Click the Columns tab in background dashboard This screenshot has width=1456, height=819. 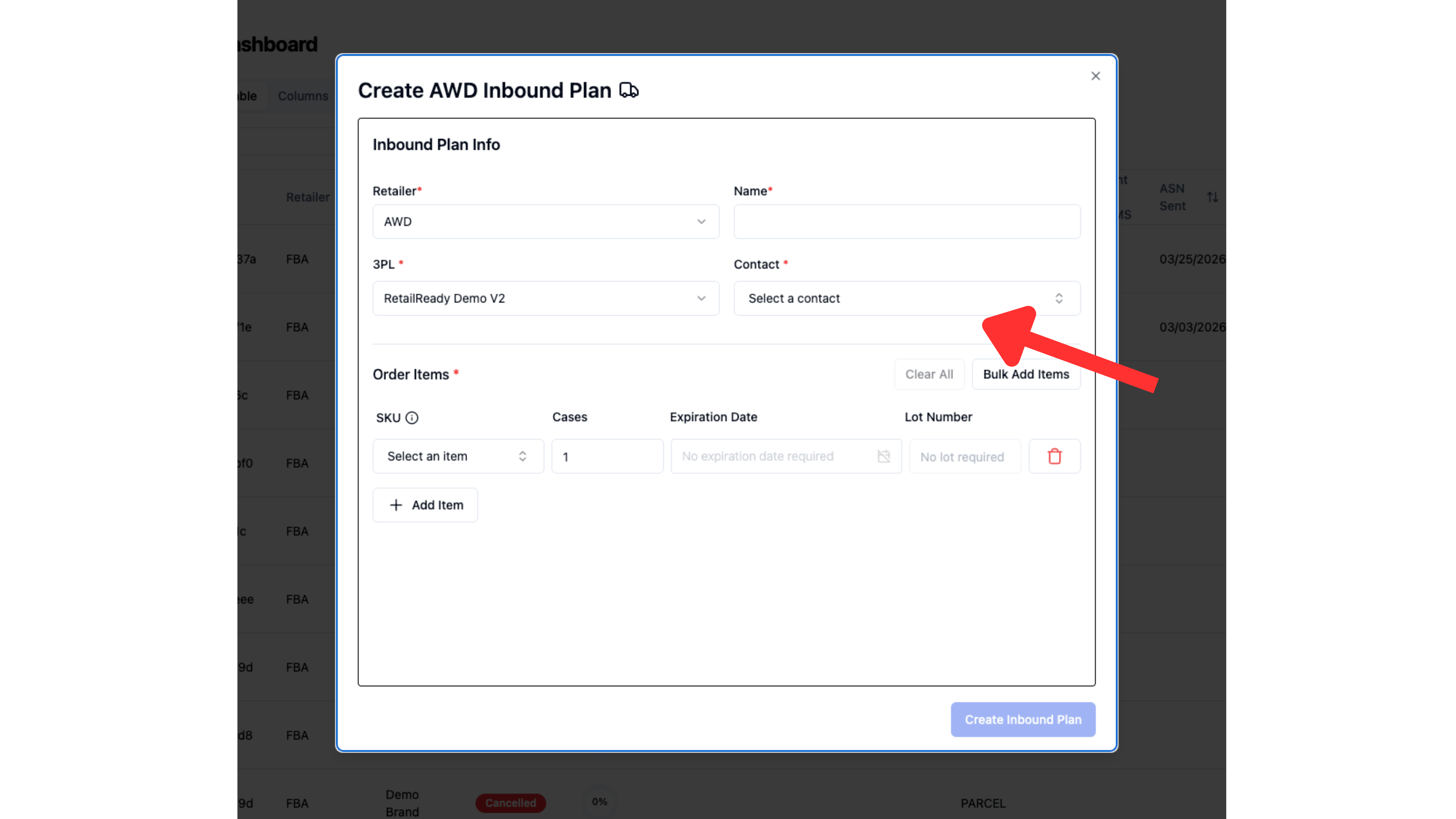[x=303, y=96]
